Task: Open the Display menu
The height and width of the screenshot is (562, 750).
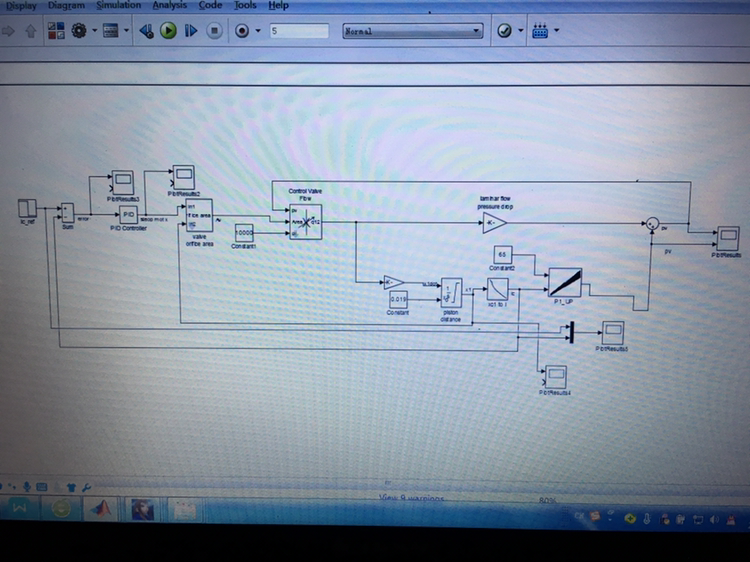Action: (21, 6)
